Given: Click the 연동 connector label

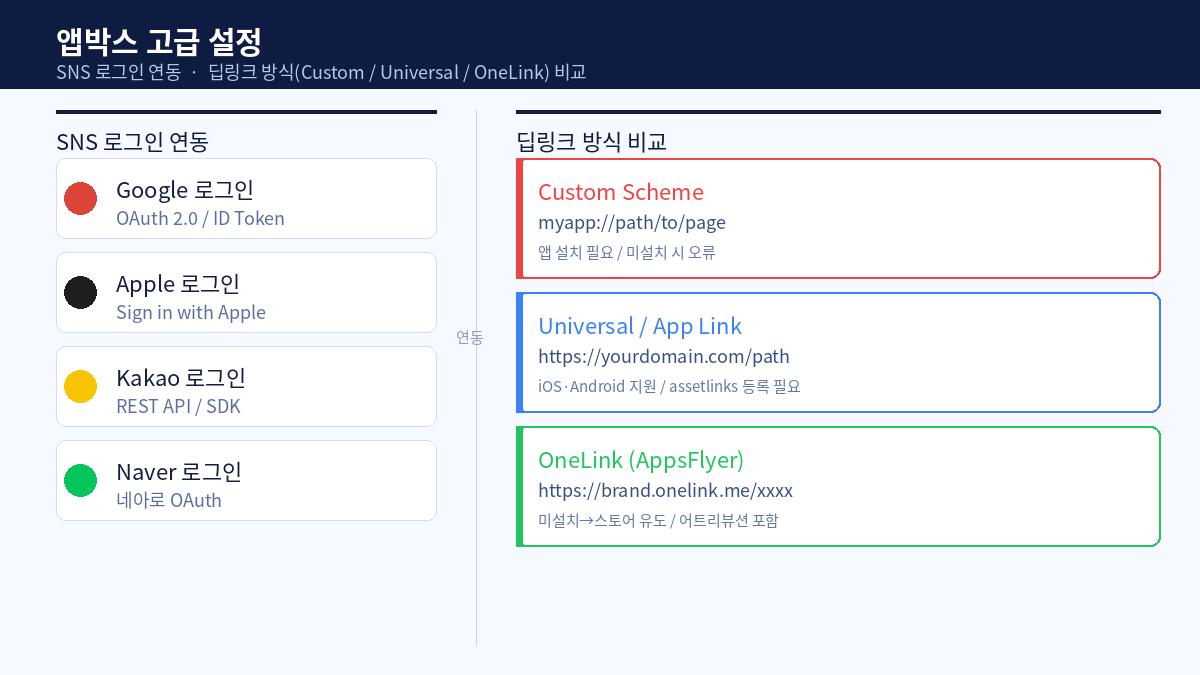Looking at the screenshot, I should [x=470, y=338].
